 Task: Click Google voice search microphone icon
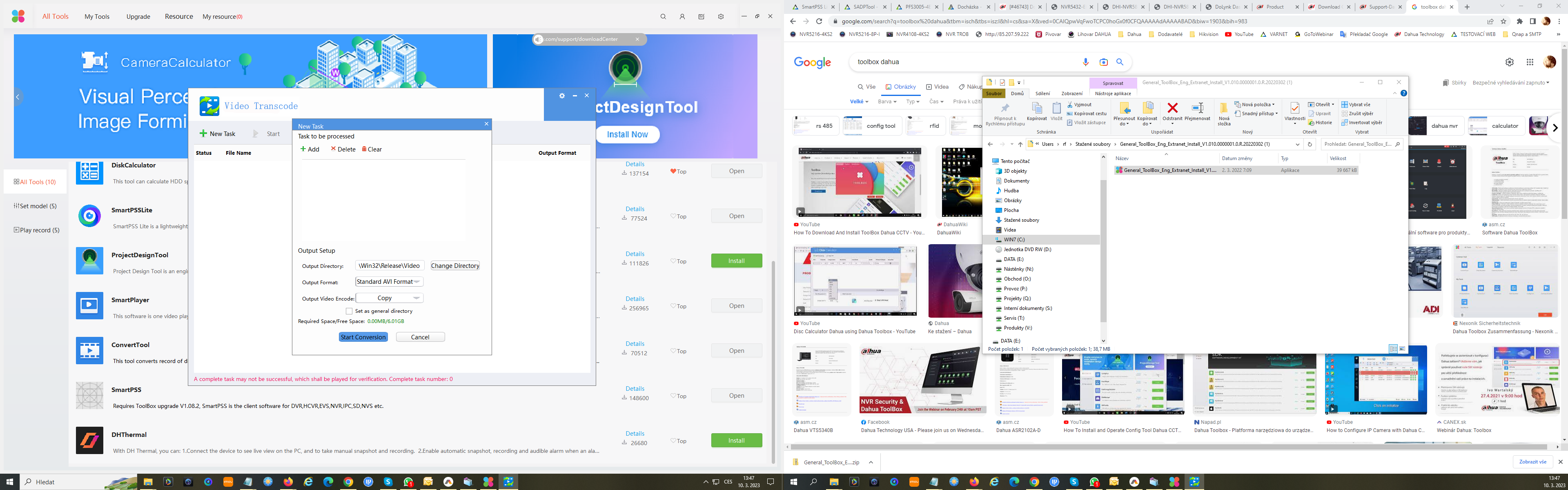[1085, 62]
